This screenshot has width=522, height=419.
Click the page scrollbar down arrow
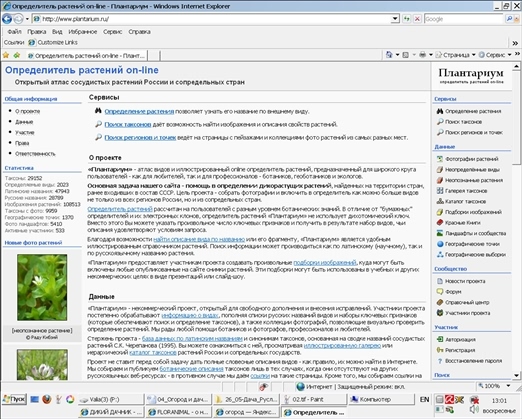516,375
